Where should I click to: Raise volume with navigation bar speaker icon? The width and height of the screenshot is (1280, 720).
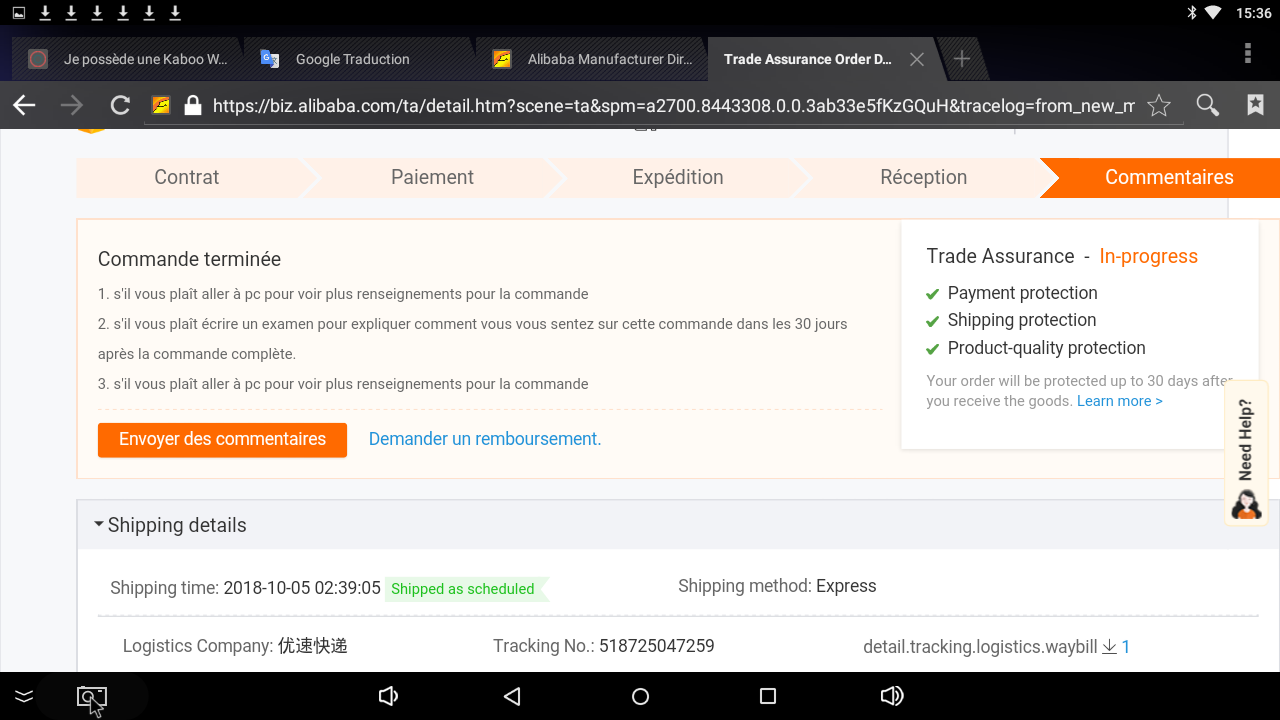click(x=892, y=696)
